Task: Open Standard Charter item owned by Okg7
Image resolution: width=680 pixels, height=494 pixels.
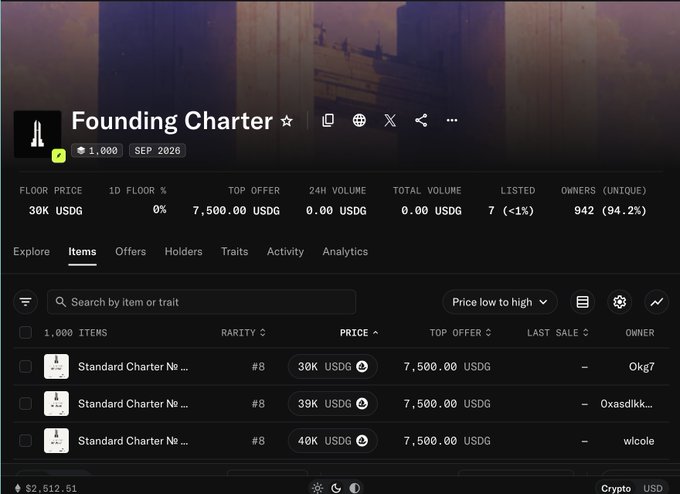Action: pyautogui.click(x=133, y=366)
